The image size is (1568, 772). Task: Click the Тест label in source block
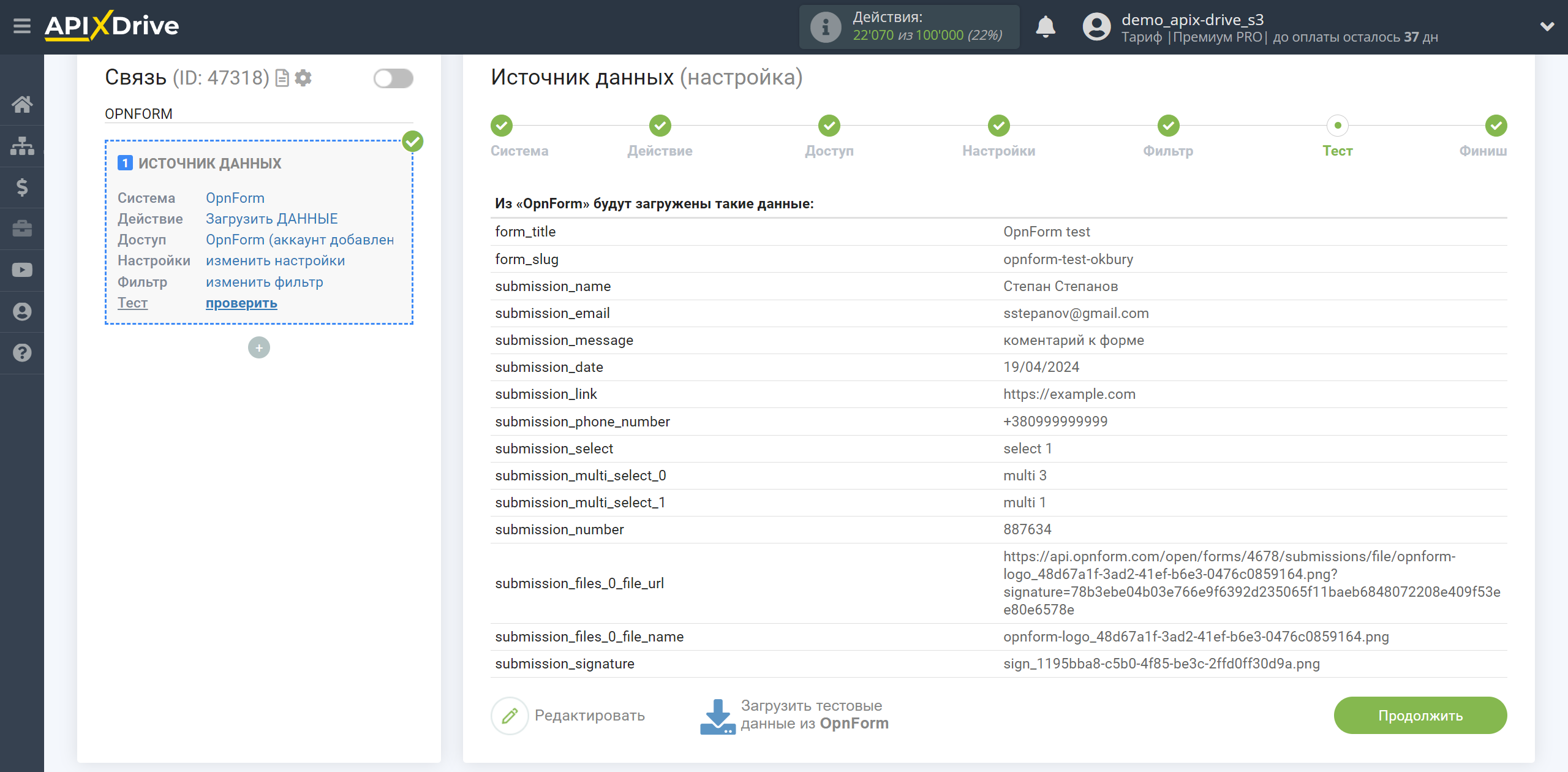pyautogui.click(x=133, y=303)
